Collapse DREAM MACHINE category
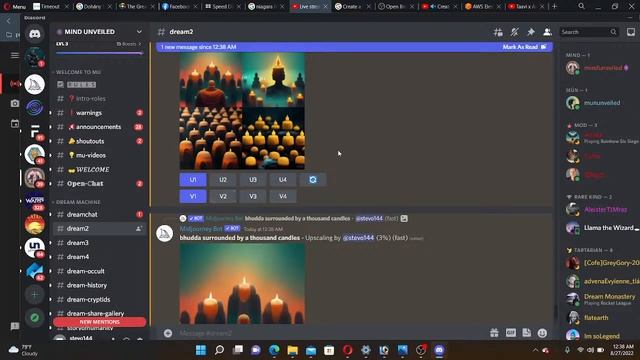This screenshot has height=360, width=640. (x=78, y=202)
